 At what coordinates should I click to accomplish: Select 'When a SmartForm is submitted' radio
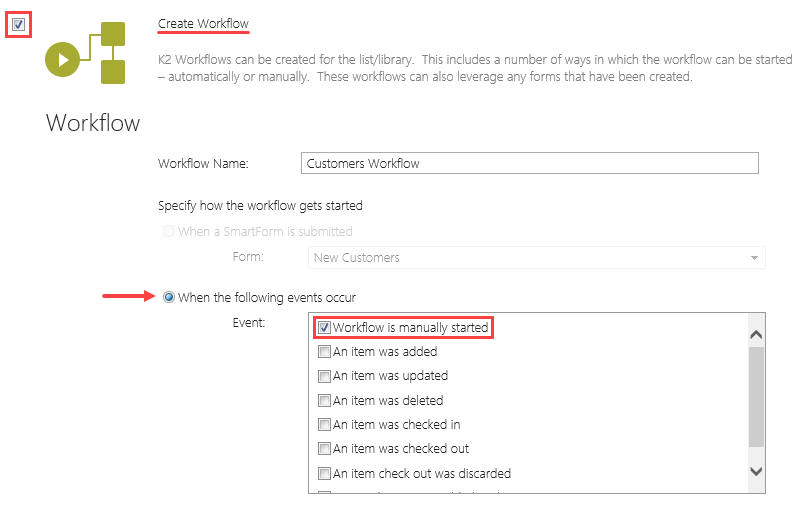coord(167,232)
